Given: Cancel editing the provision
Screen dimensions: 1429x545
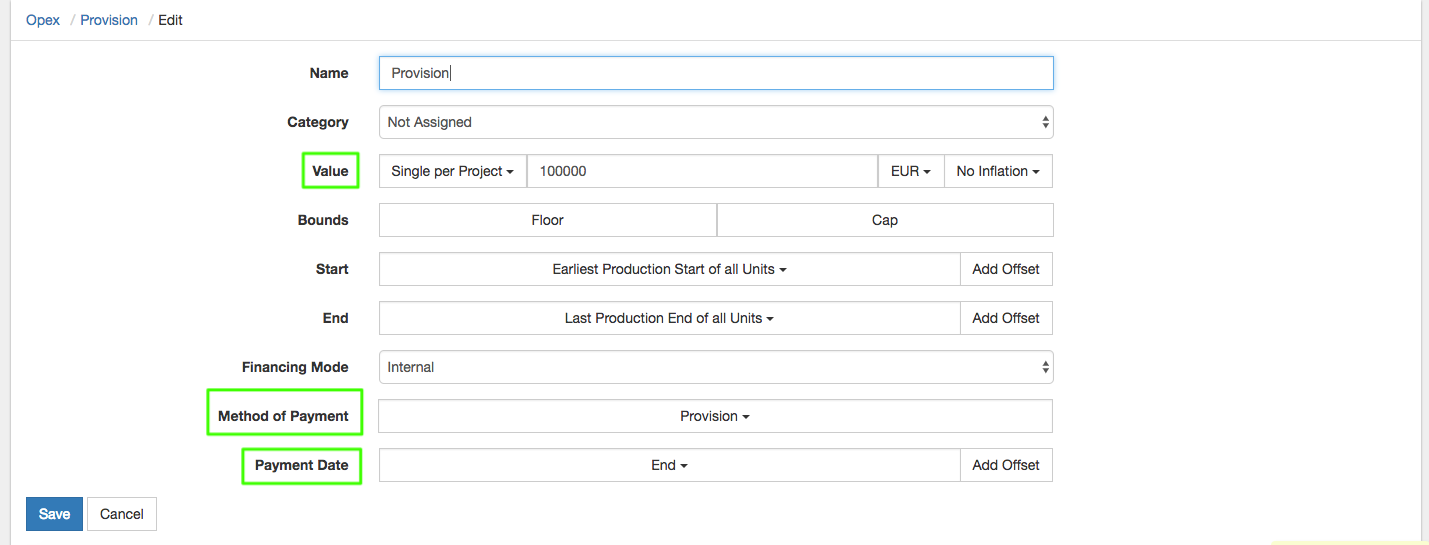Looking at the screenshot, I should (x=122, y=514).
